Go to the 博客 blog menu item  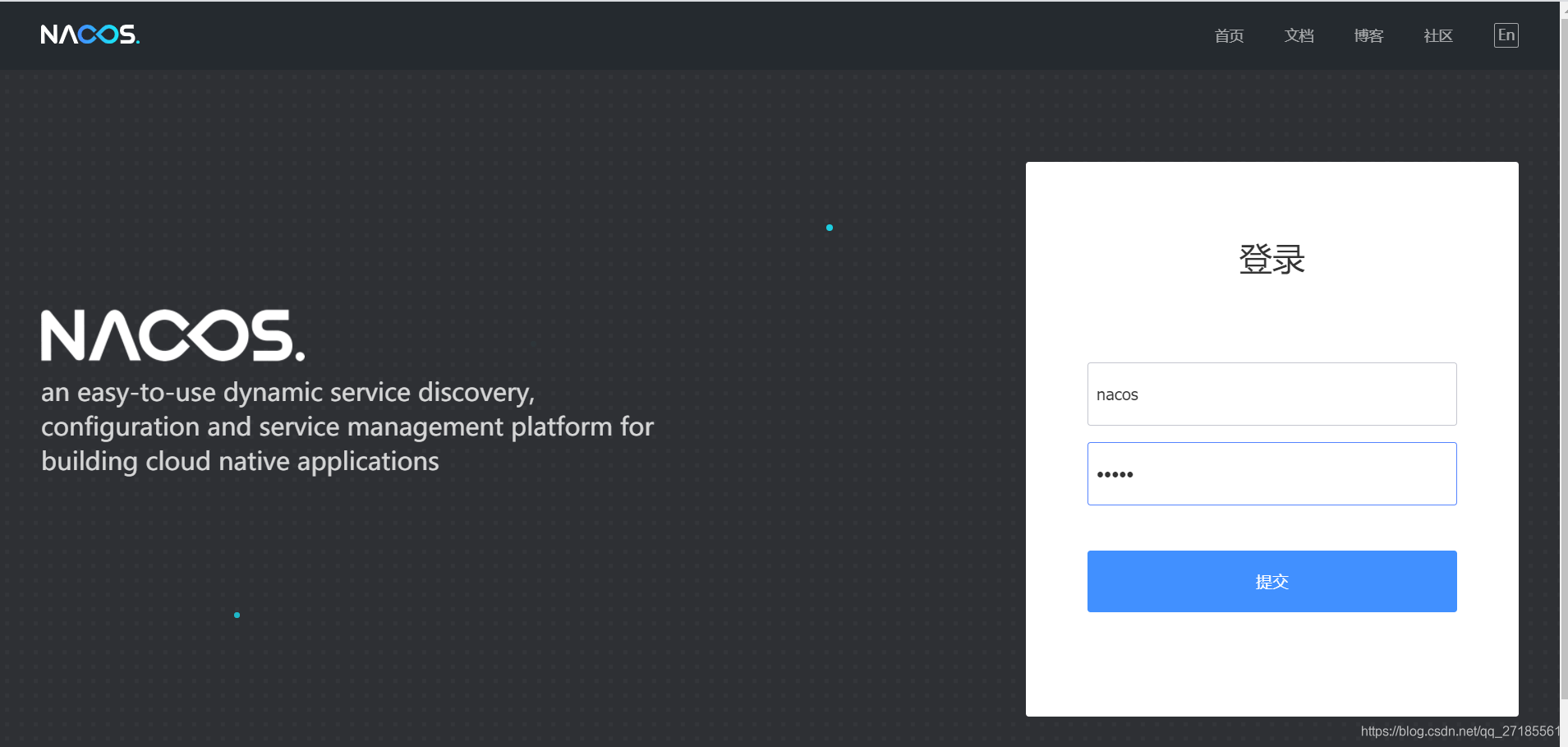(x=1368, y=35)
